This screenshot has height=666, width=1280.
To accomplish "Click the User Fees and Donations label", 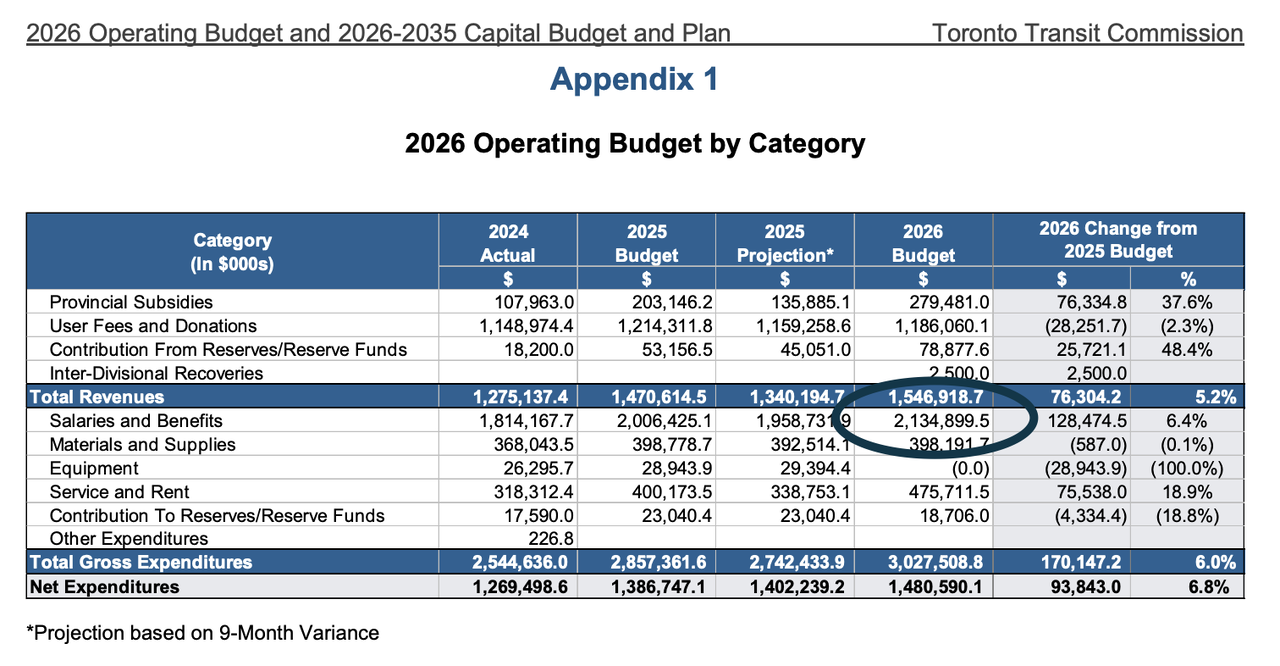I will (153, 326).
